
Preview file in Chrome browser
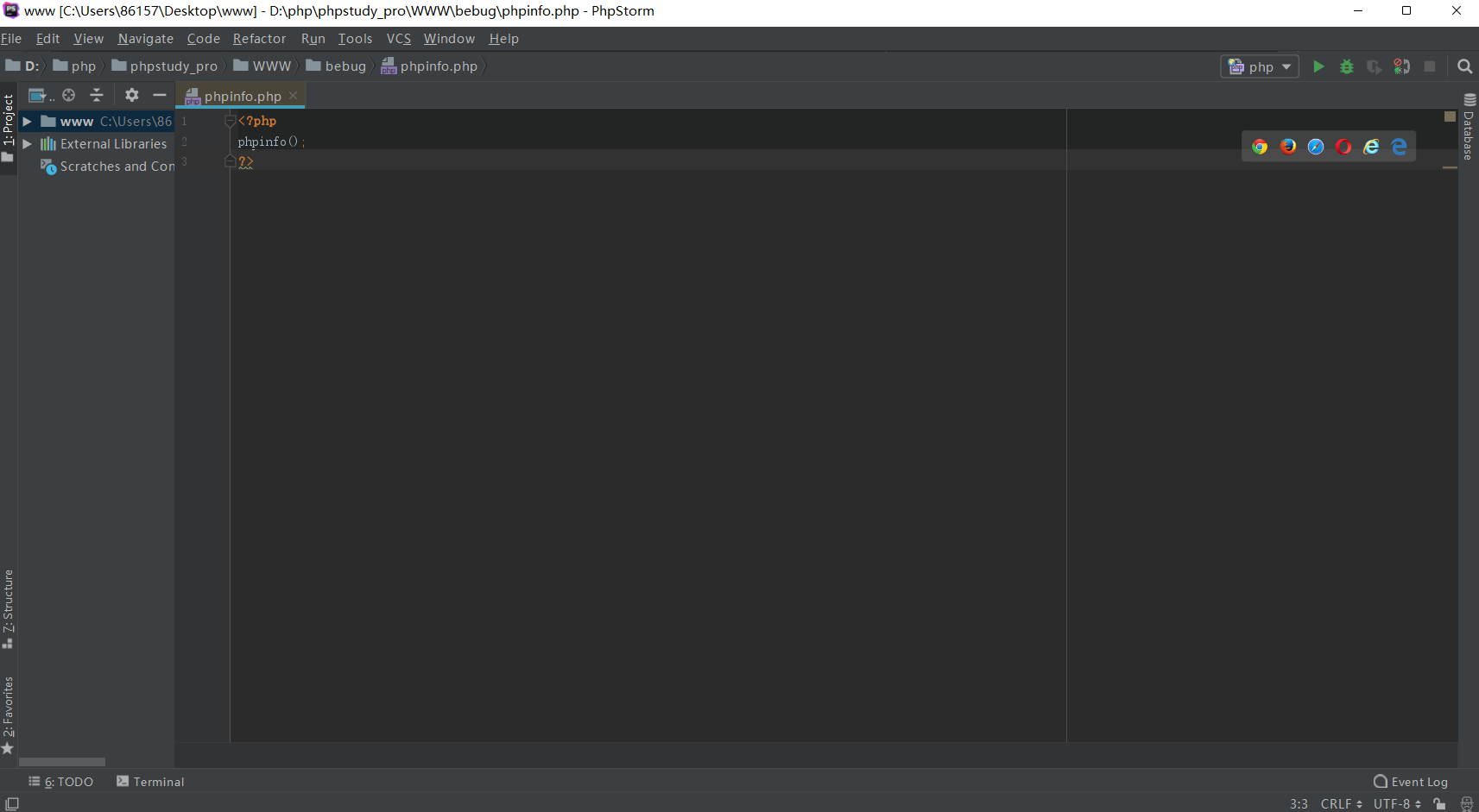[x=1260, y=147]
